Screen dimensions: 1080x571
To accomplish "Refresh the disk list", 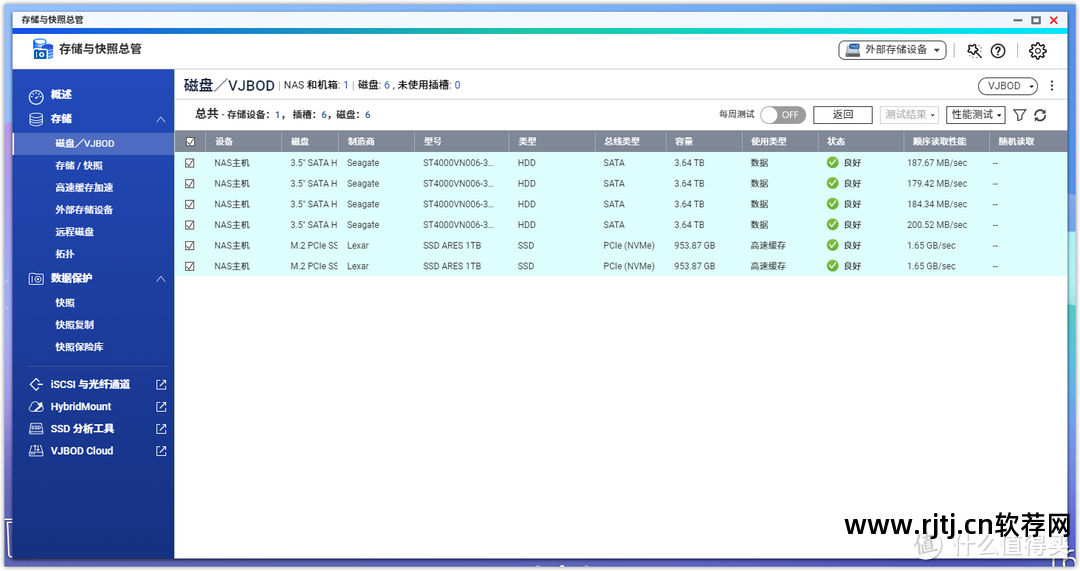I will (1040, 115).
